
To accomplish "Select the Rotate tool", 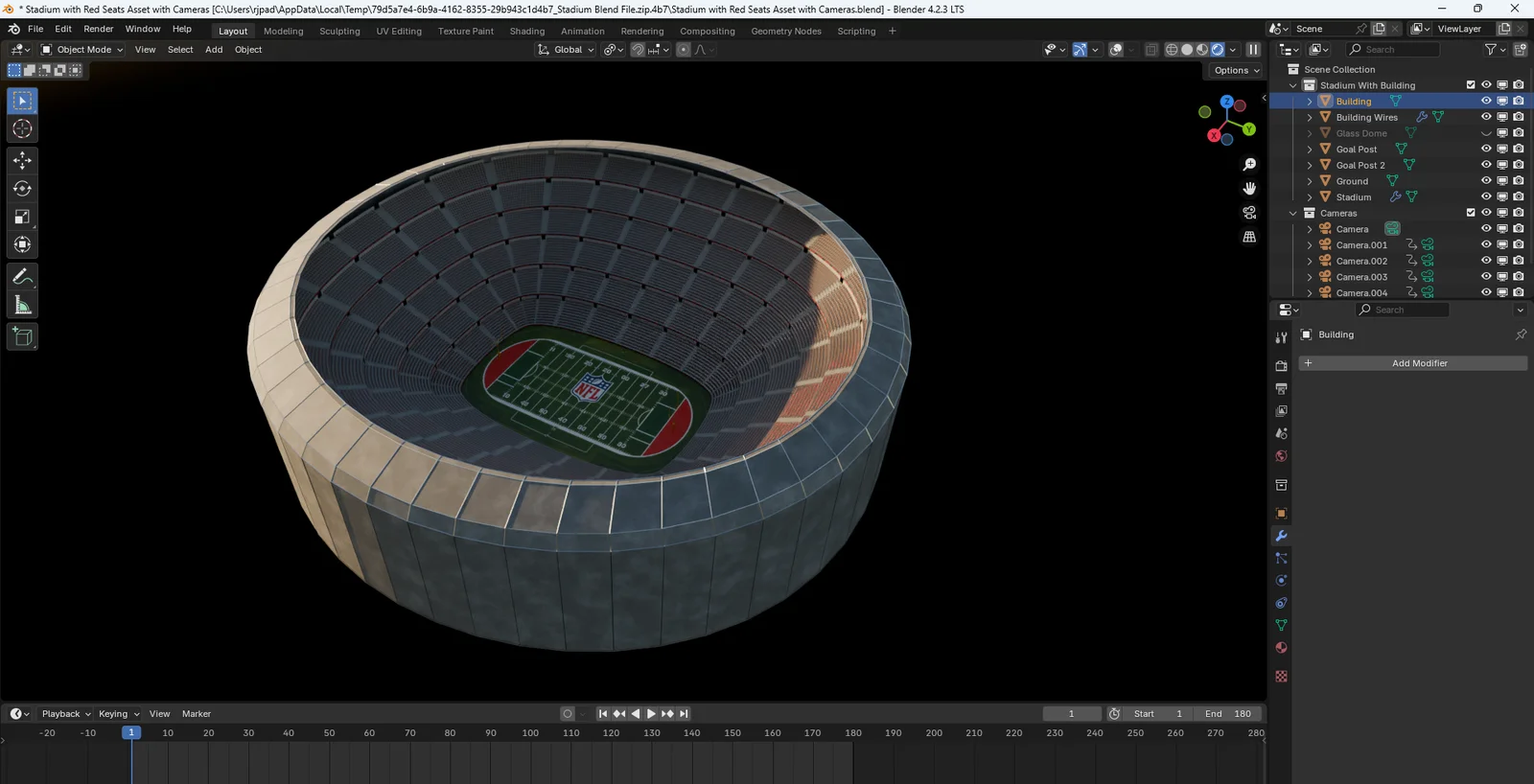I will click(22, 188).
